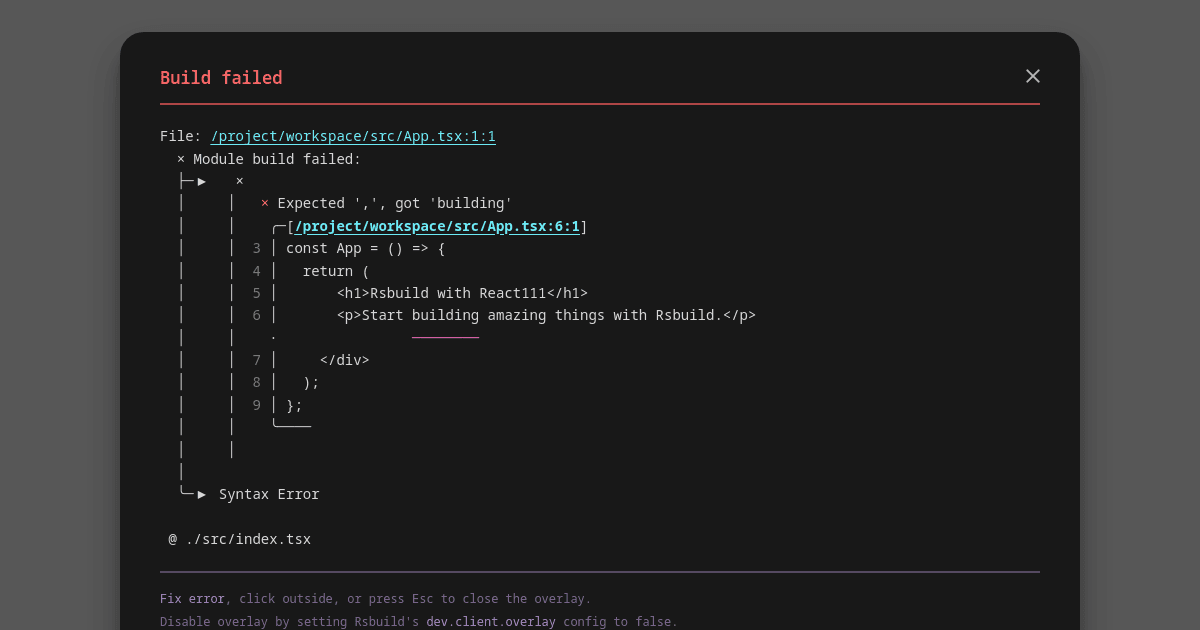1200x630 pixels.
Task: Select the Build failed heading
Action: click(221, 77)
